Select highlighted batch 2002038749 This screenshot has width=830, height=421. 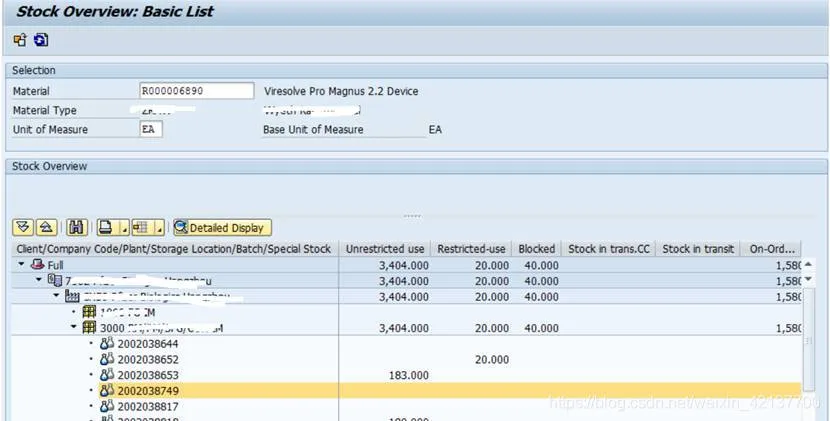click(148, 391)
